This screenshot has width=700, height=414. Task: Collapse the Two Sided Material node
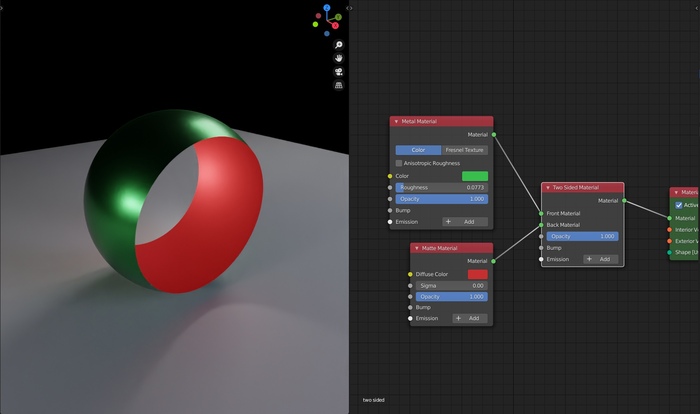click(548, 187)
